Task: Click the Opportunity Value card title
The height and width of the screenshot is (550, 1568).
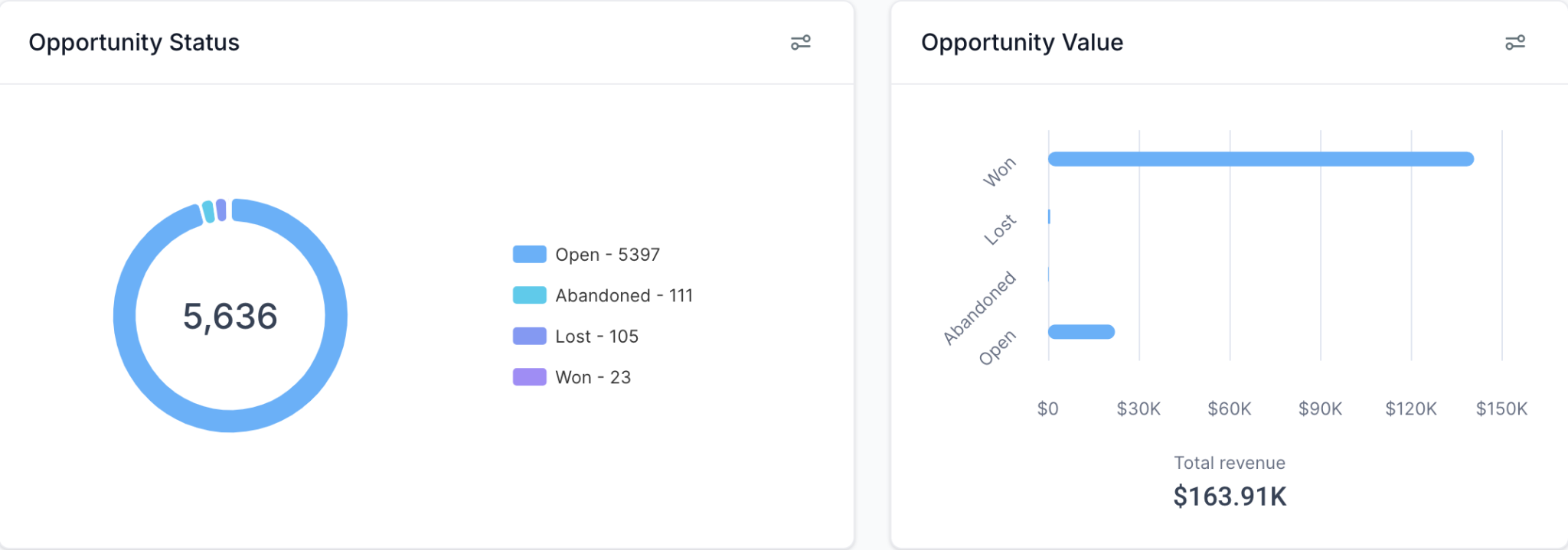Action: tap(1022, 42)
